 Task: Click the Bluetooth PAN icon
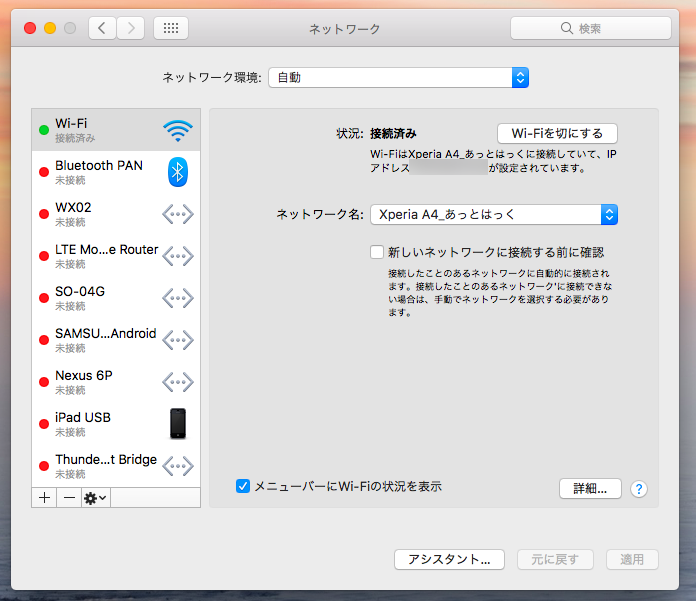pos(178,172)
